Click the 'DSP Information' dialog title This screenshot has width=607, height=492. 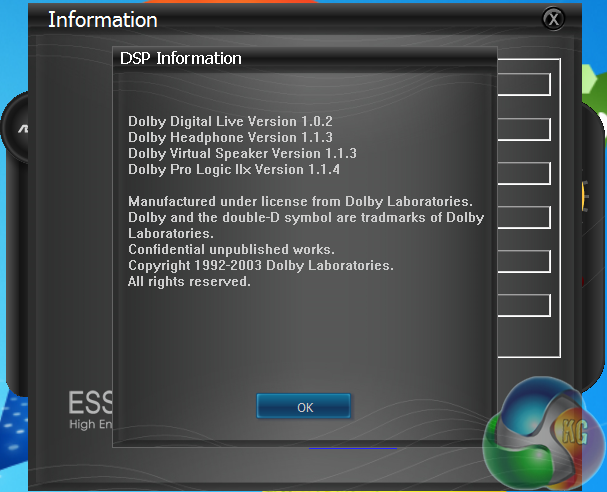[x=180, y=58]
